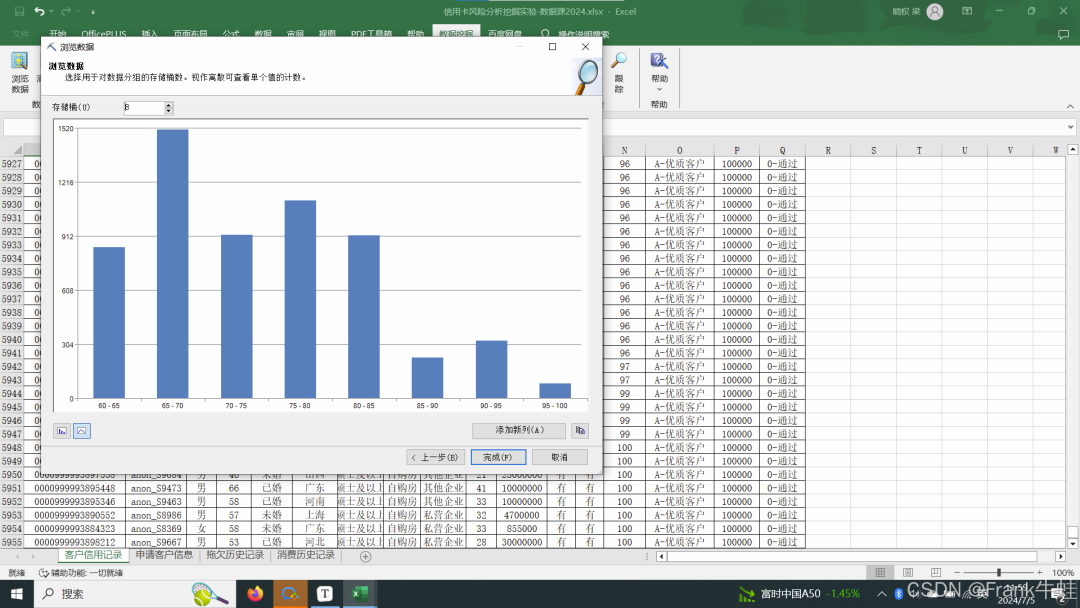Click the 跟踪 magnifier ribbon icon
The width and height of the screenshot is (1080, 608).
(x=619, y=68)
